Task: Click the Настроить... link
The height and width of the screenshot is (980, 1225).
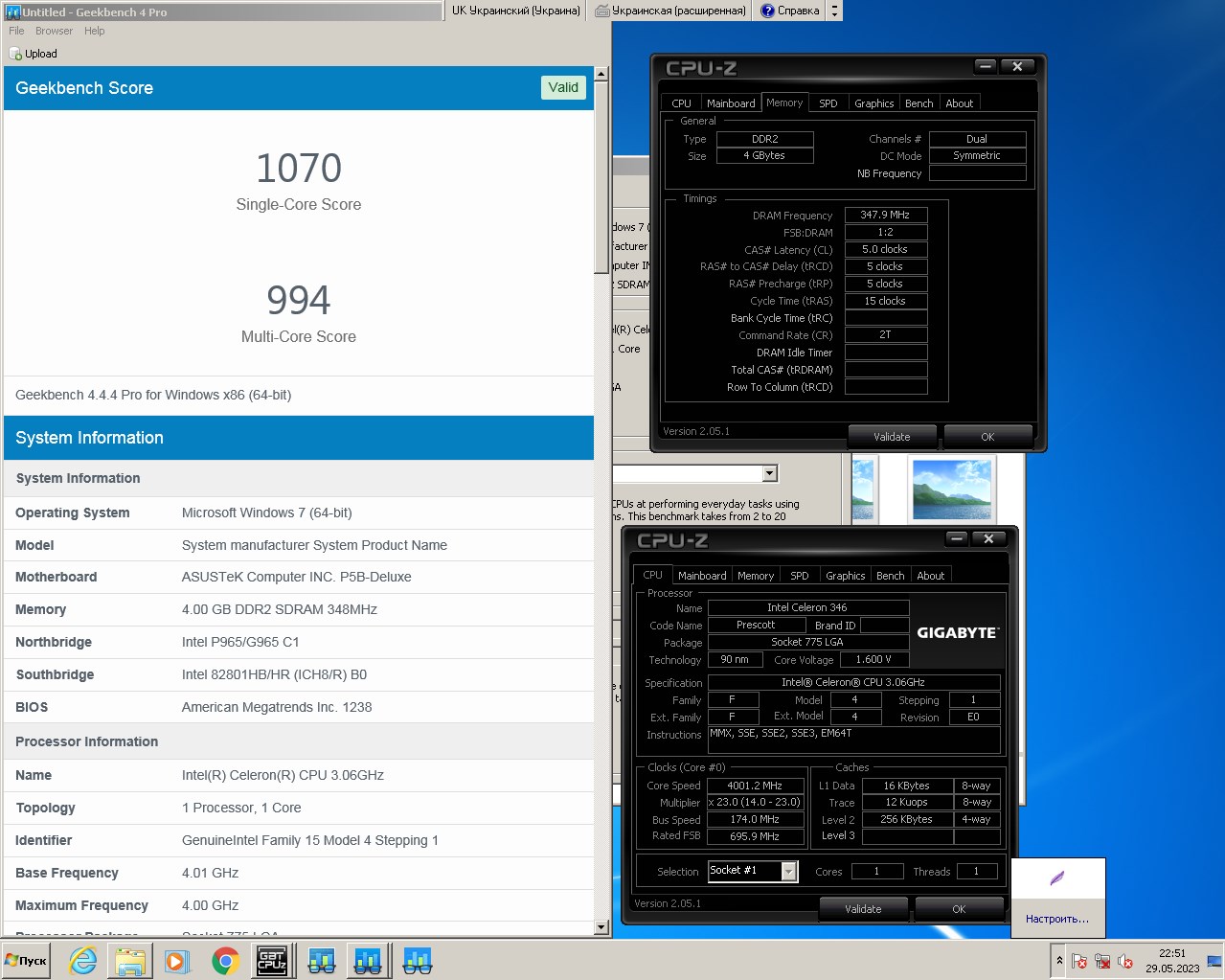Action: (x=1057, y=919)
